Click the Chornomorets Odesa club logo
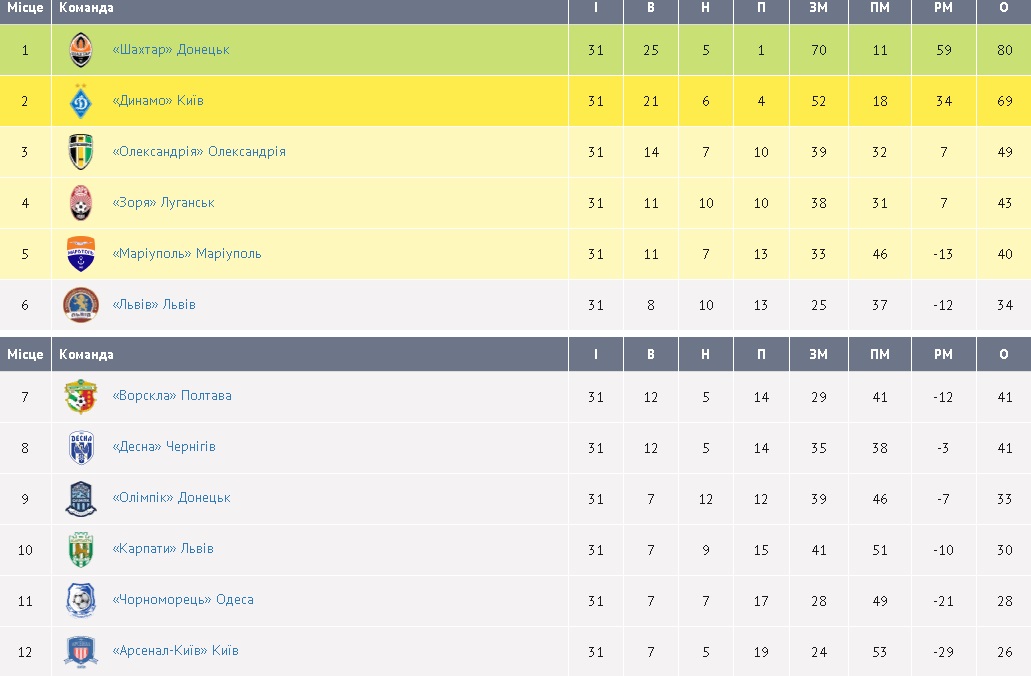 click(81, 600)
